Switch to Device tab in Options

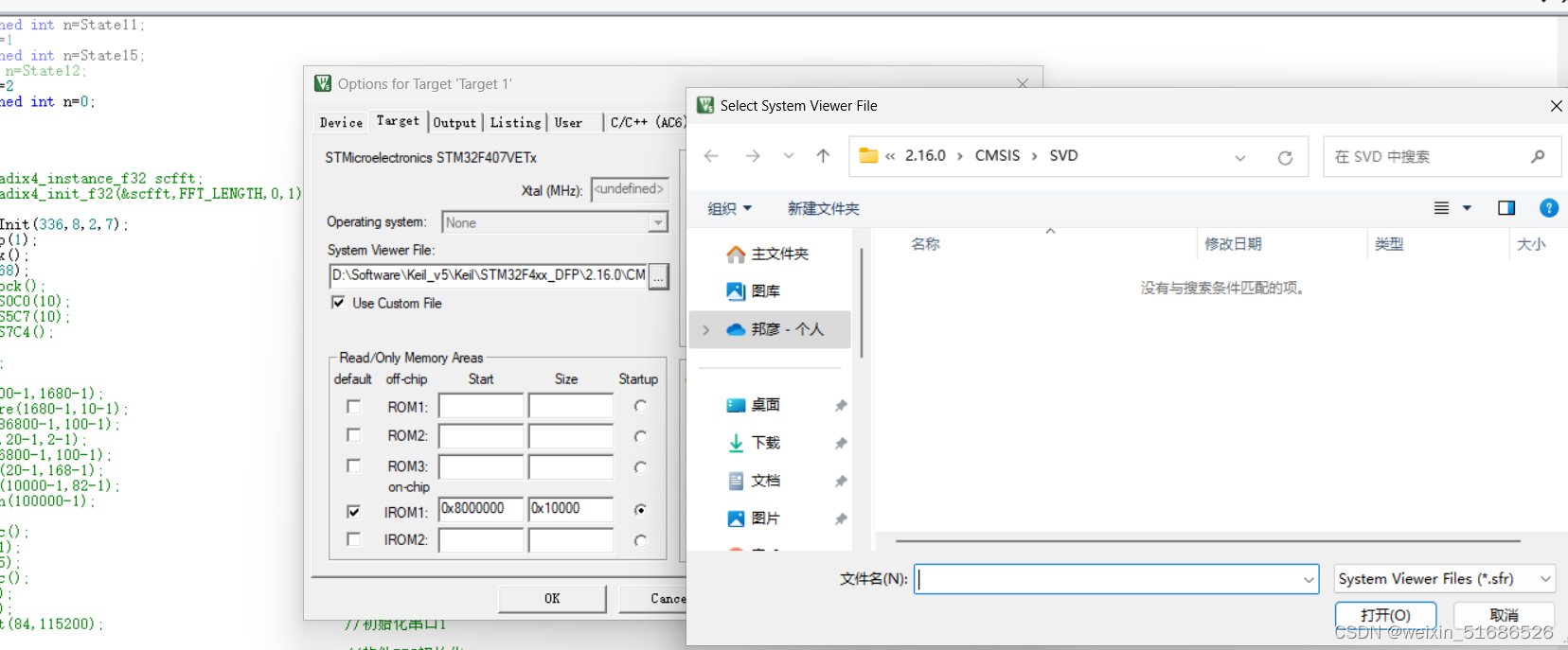(x=341, y=122)
